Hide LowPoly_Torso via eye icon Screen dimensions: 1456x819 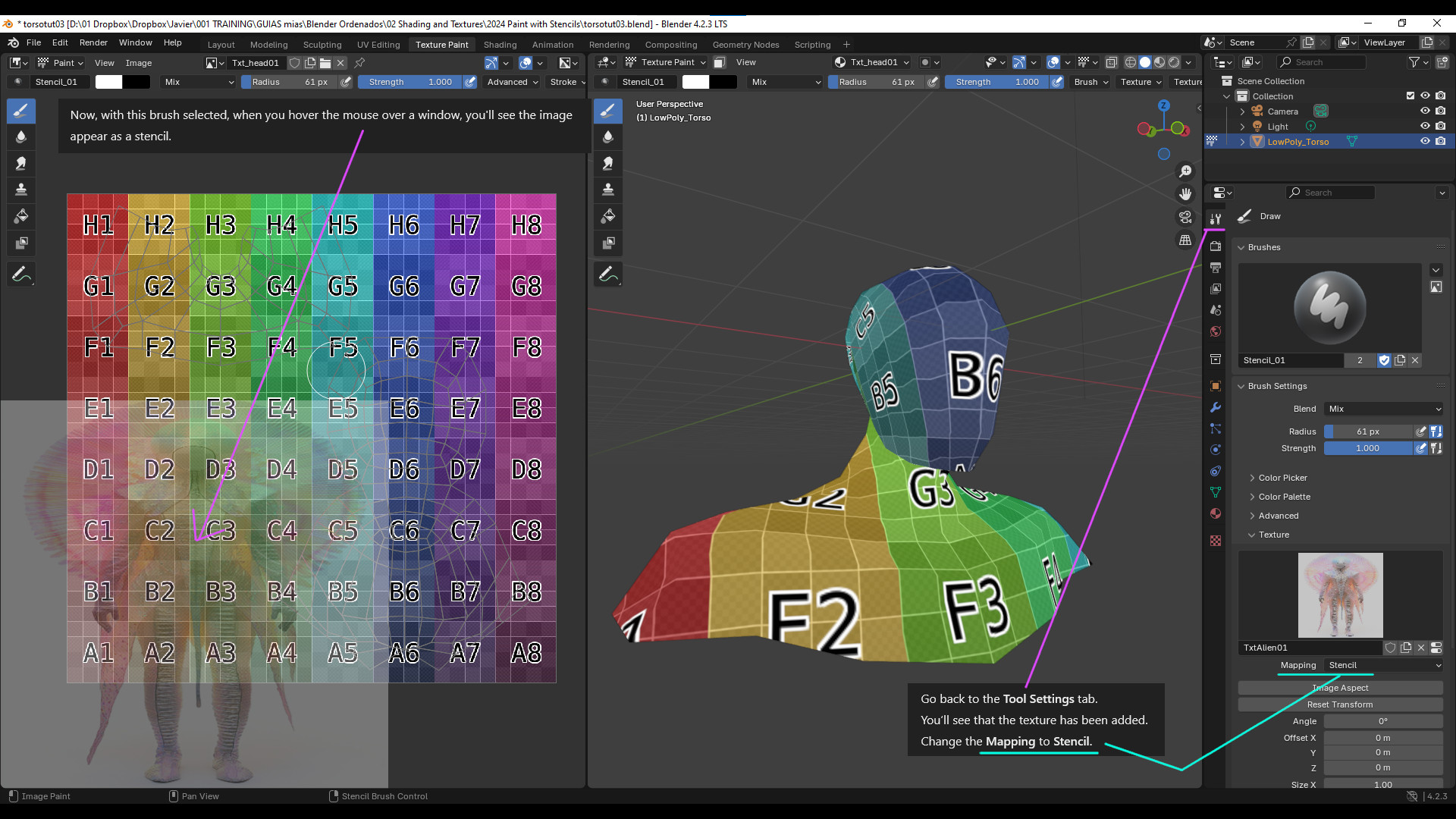[1425, 142]
